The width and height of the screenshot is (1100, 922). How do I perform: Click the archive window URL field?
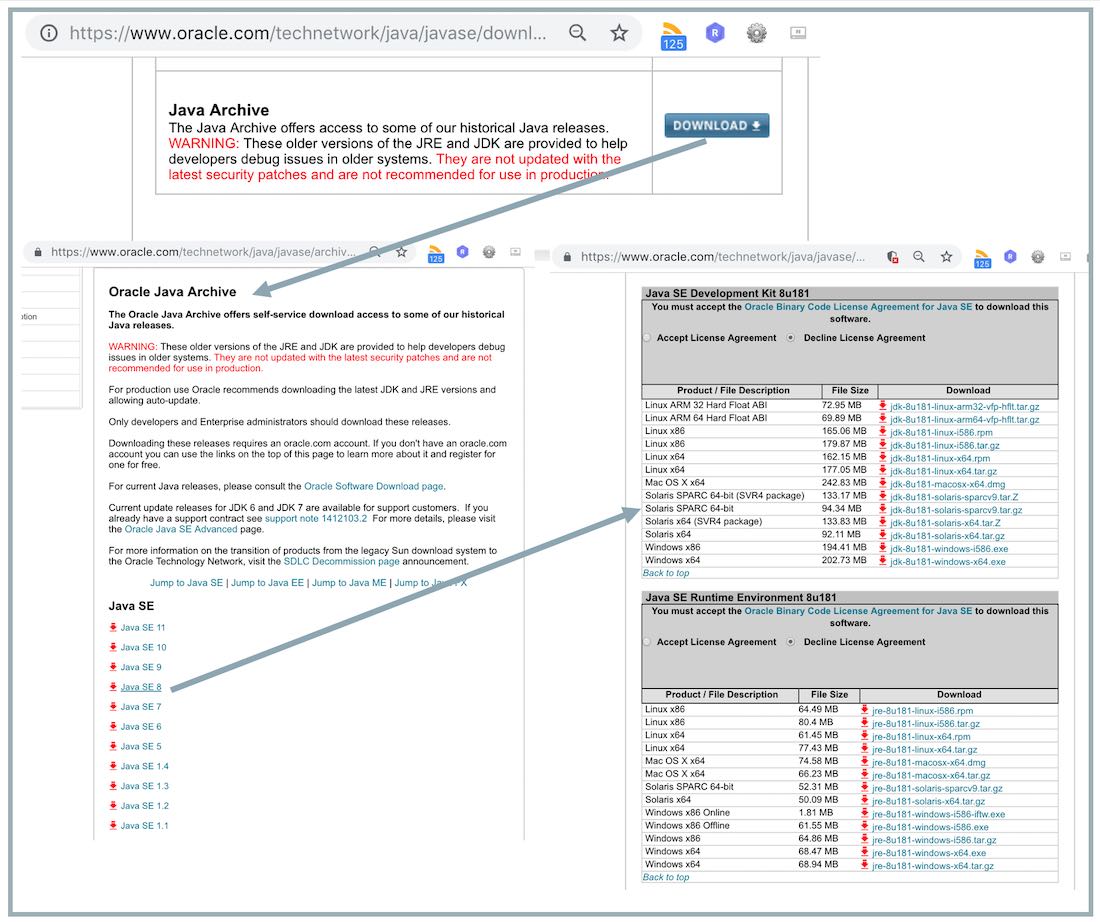click(203, 252)
